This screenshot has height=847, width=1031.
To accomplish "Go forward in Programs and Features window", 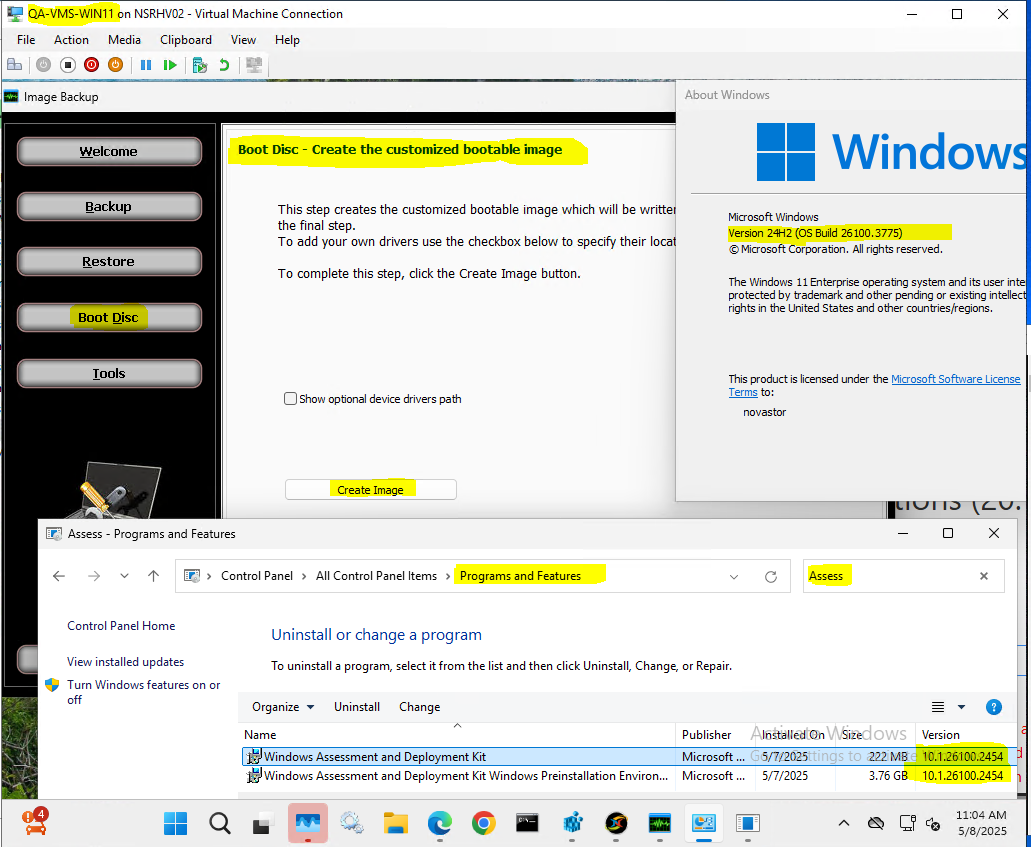I will 94,576.
